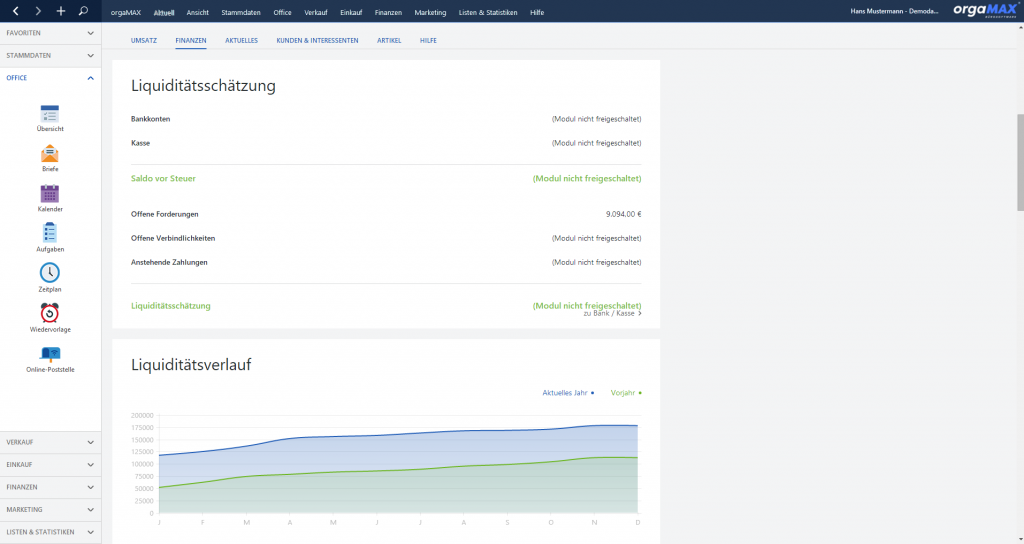The image size is (1024, 544).
Task: Select the Finanzen dashboard tab
Action: coord(191,40)
